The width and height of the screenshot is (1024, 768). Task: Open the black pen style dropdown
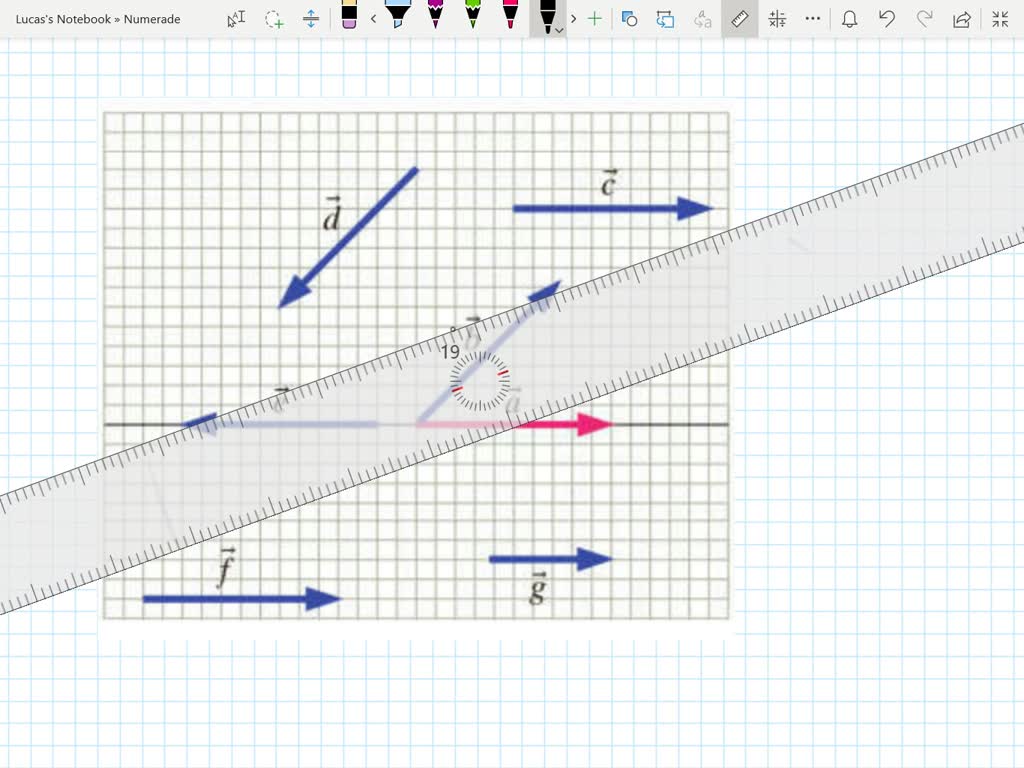point(558,30)
